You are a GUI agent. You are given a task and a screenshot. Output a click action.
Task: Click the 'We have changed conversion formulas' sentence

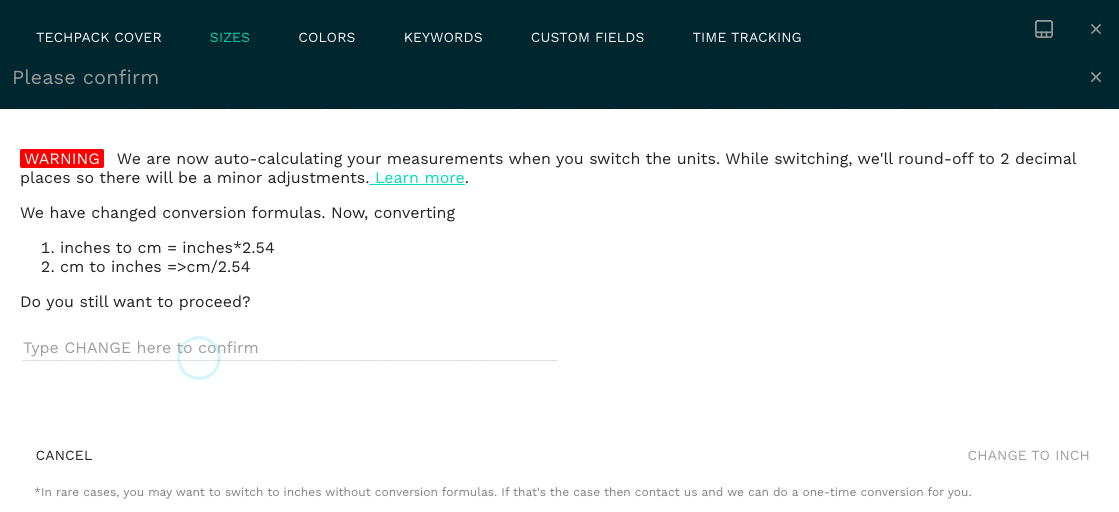(x=238, y=213)
